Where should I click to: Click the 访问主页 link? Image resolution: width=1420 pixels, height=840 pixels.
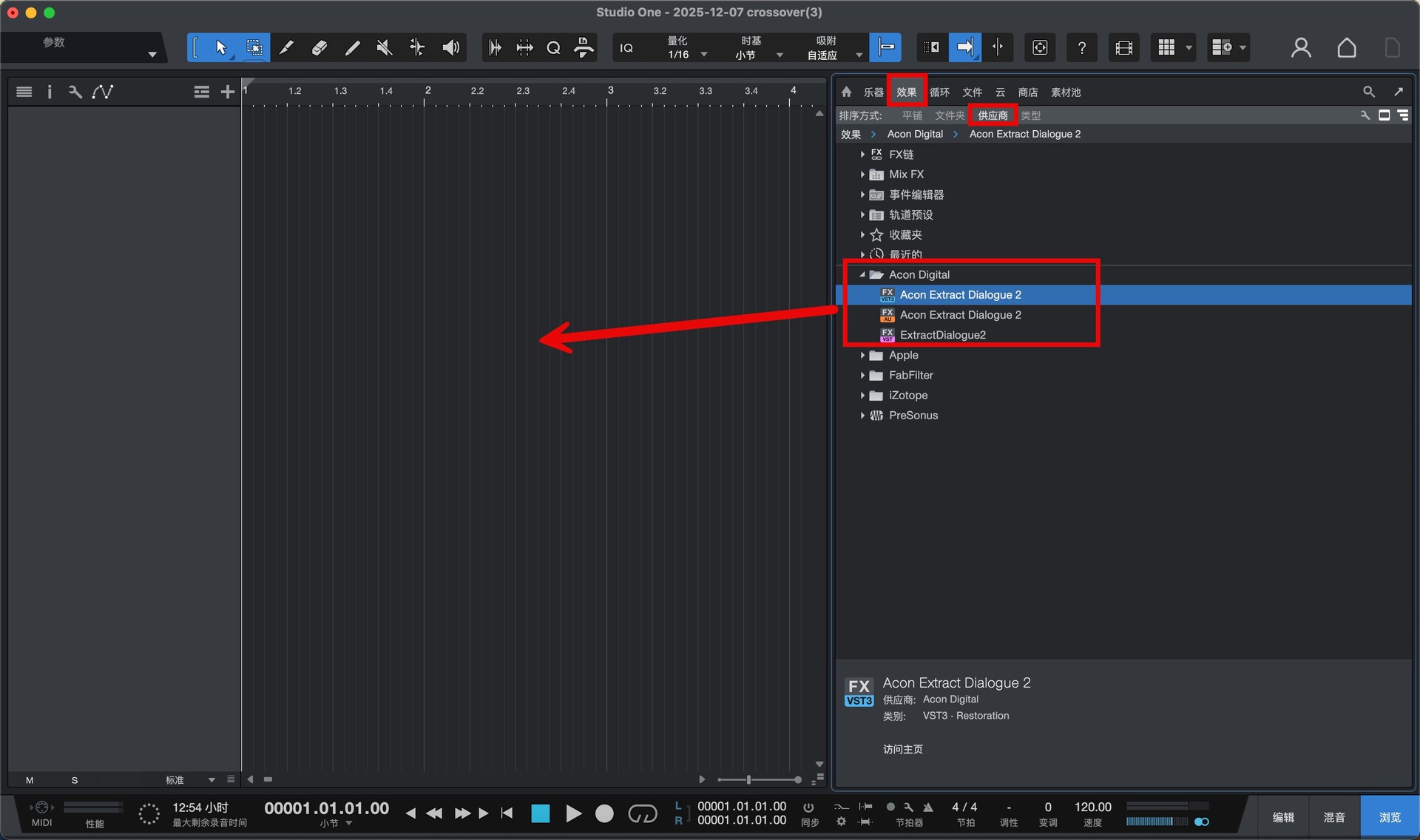point(902,749)
